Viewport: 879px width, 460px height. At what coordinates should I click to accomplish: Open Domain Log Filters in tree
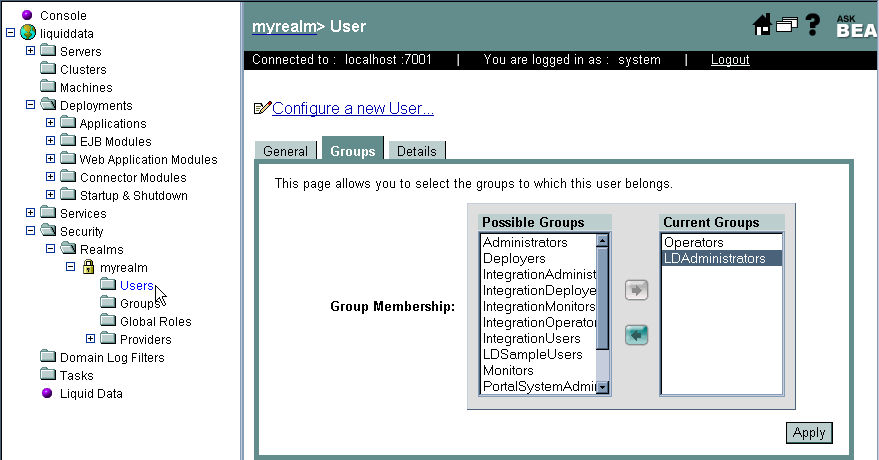coord(112,357)
